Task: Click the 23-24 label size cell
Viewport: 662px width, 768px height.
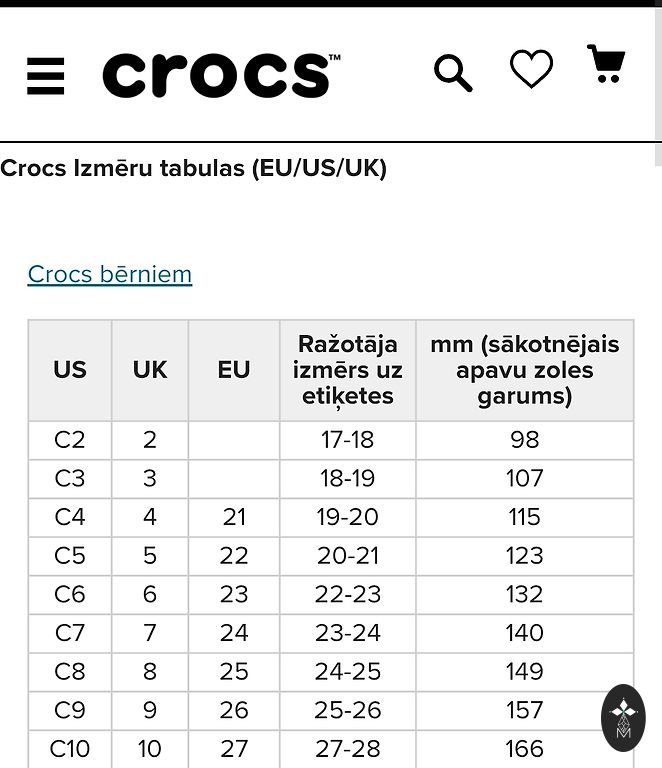Action: coord(347,632)
